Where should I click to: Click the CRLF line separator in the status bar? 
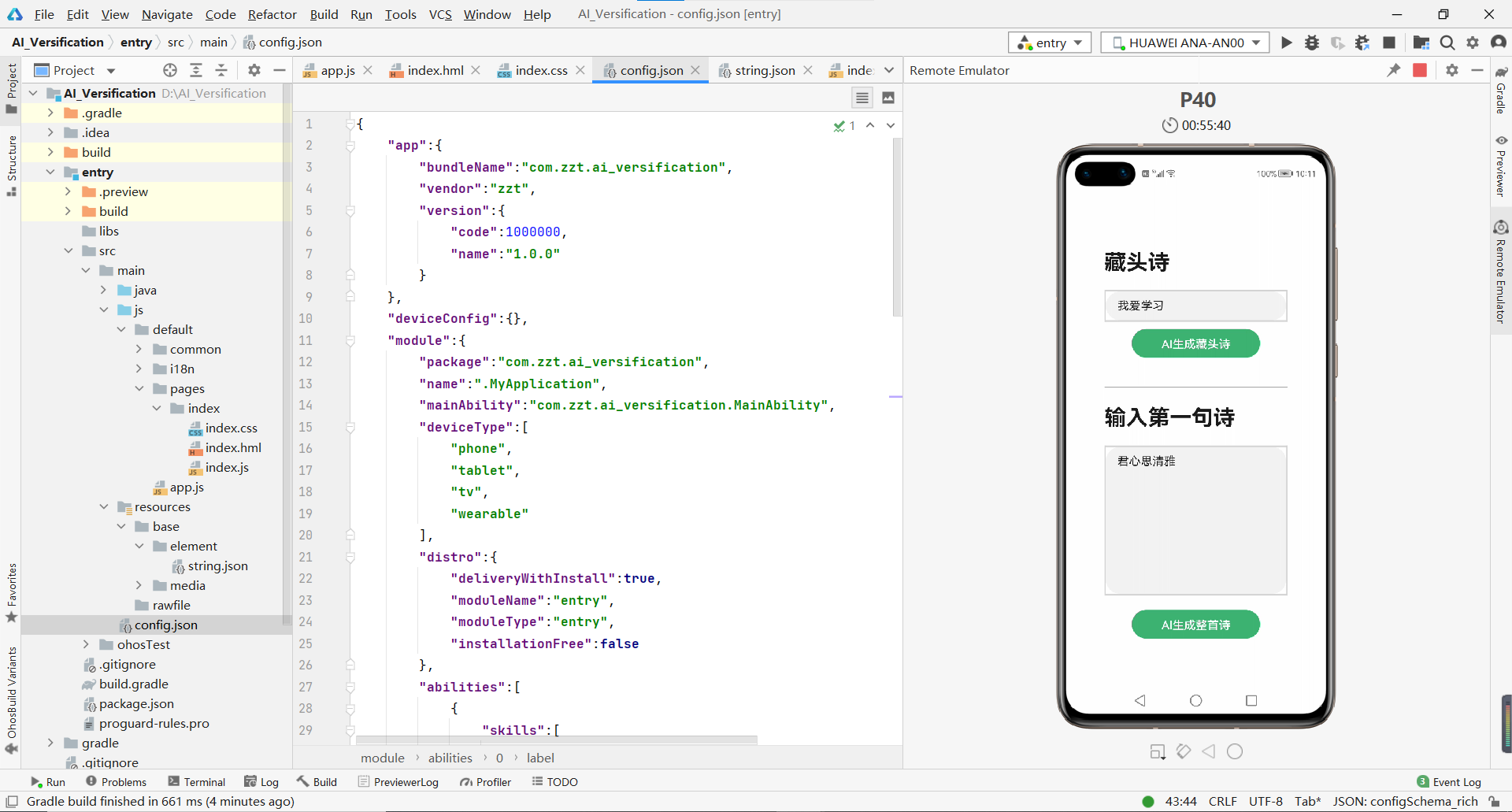[x=1222, y=802]
